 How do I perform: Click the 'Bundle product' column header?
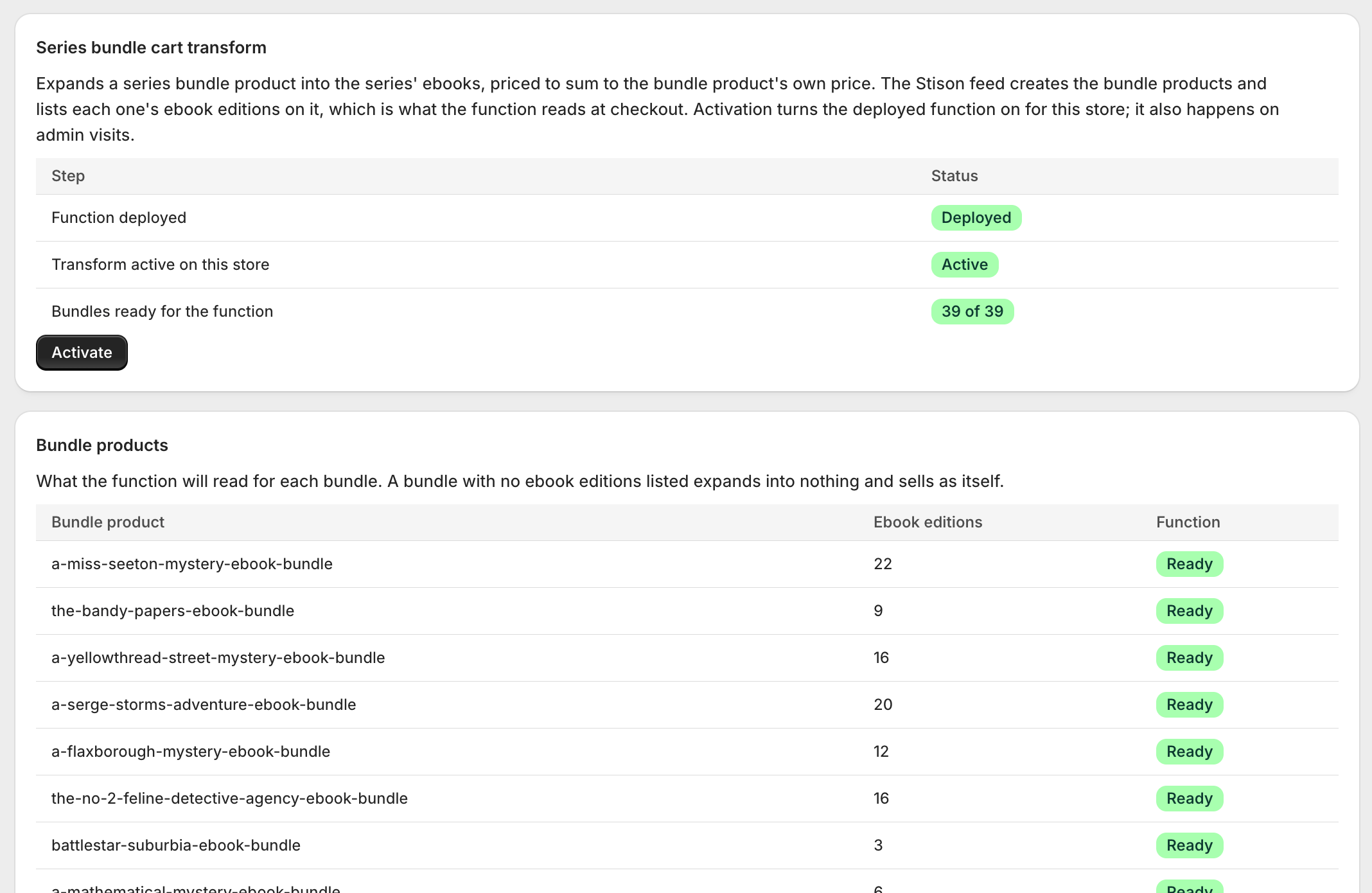pyautogui.click(x=108, y=522)
